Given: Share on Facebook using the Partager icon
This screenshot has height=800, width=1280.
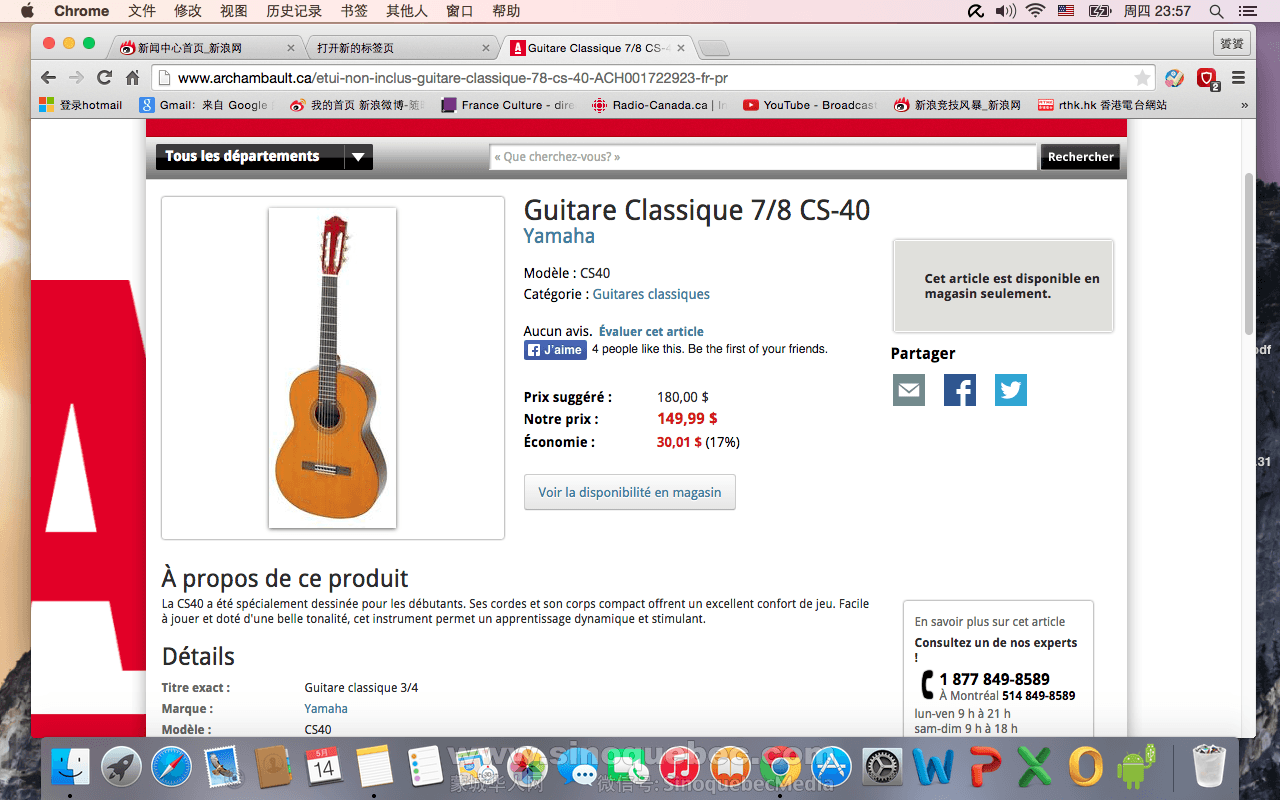Looking at the screenshot, I should tap(960, 390).
